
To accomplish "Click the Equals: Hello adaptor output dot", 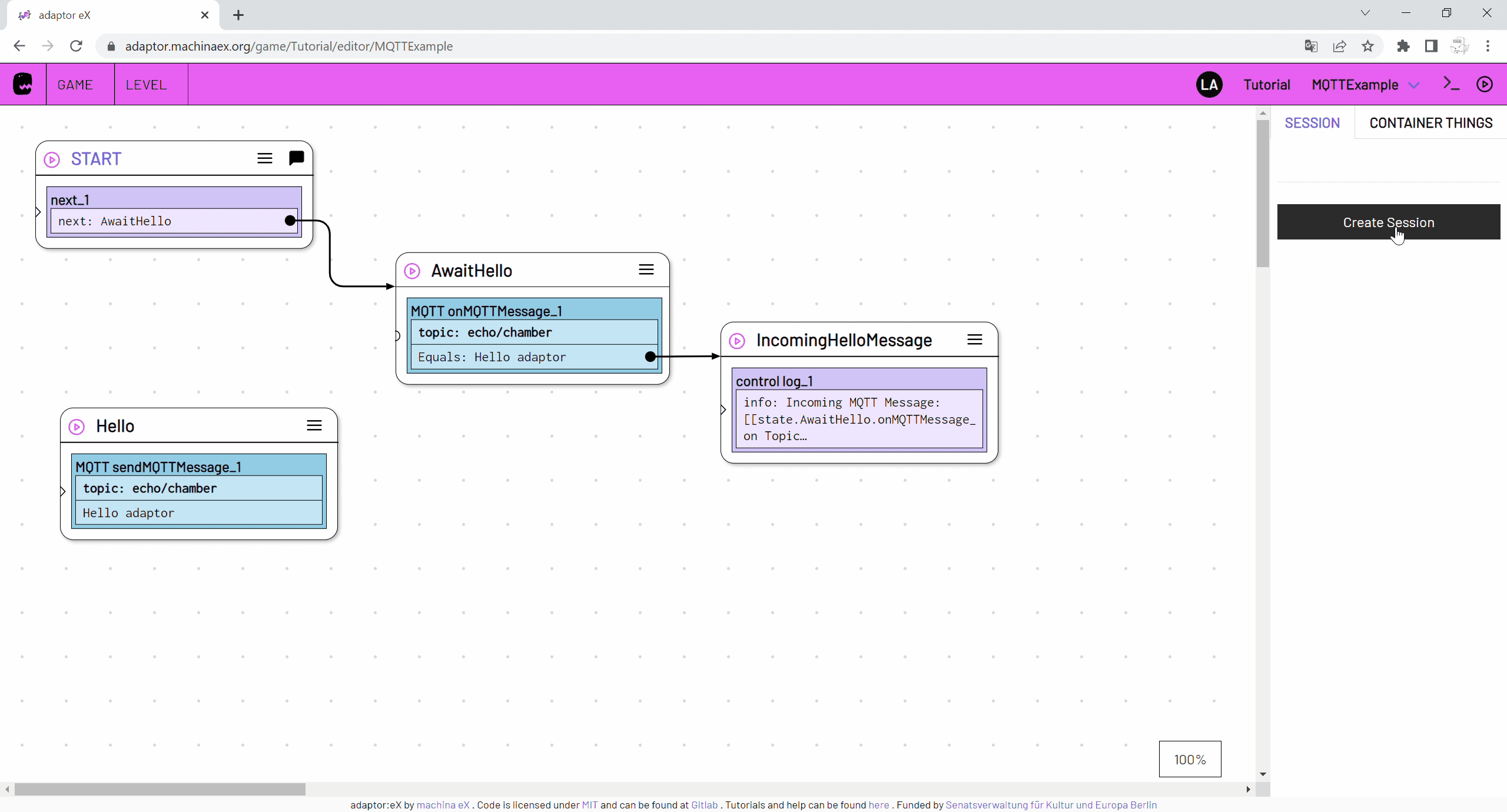I will point(650,357).
